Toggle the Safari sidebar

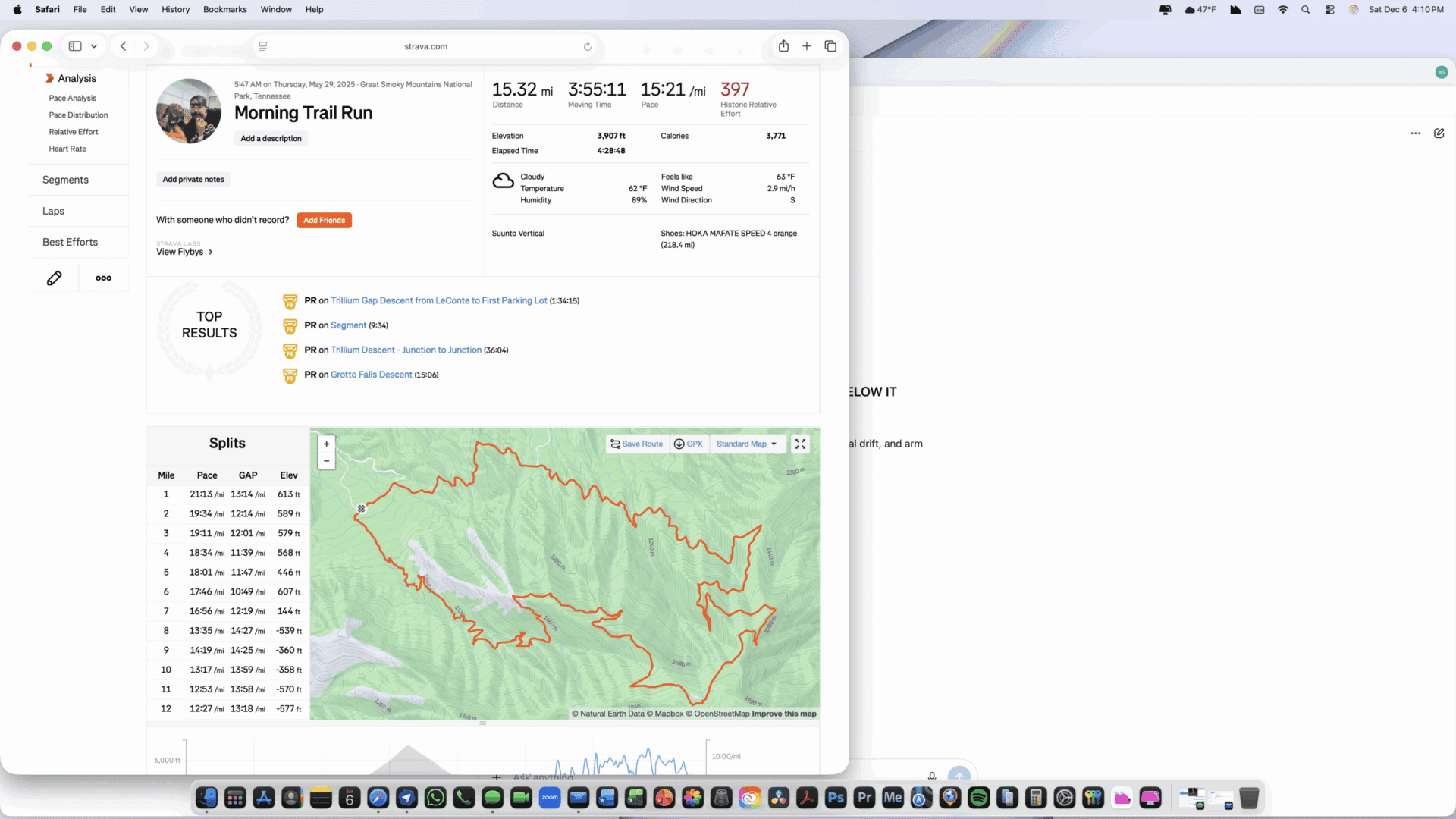tap(75, 46)
